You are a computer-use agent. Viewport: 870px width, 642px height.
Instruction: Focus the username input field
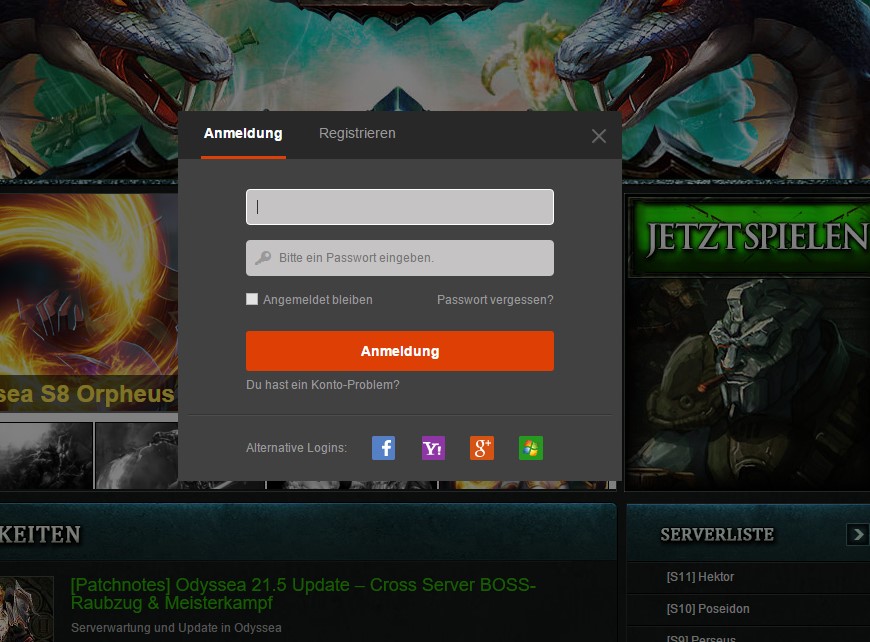click(400, 207)
